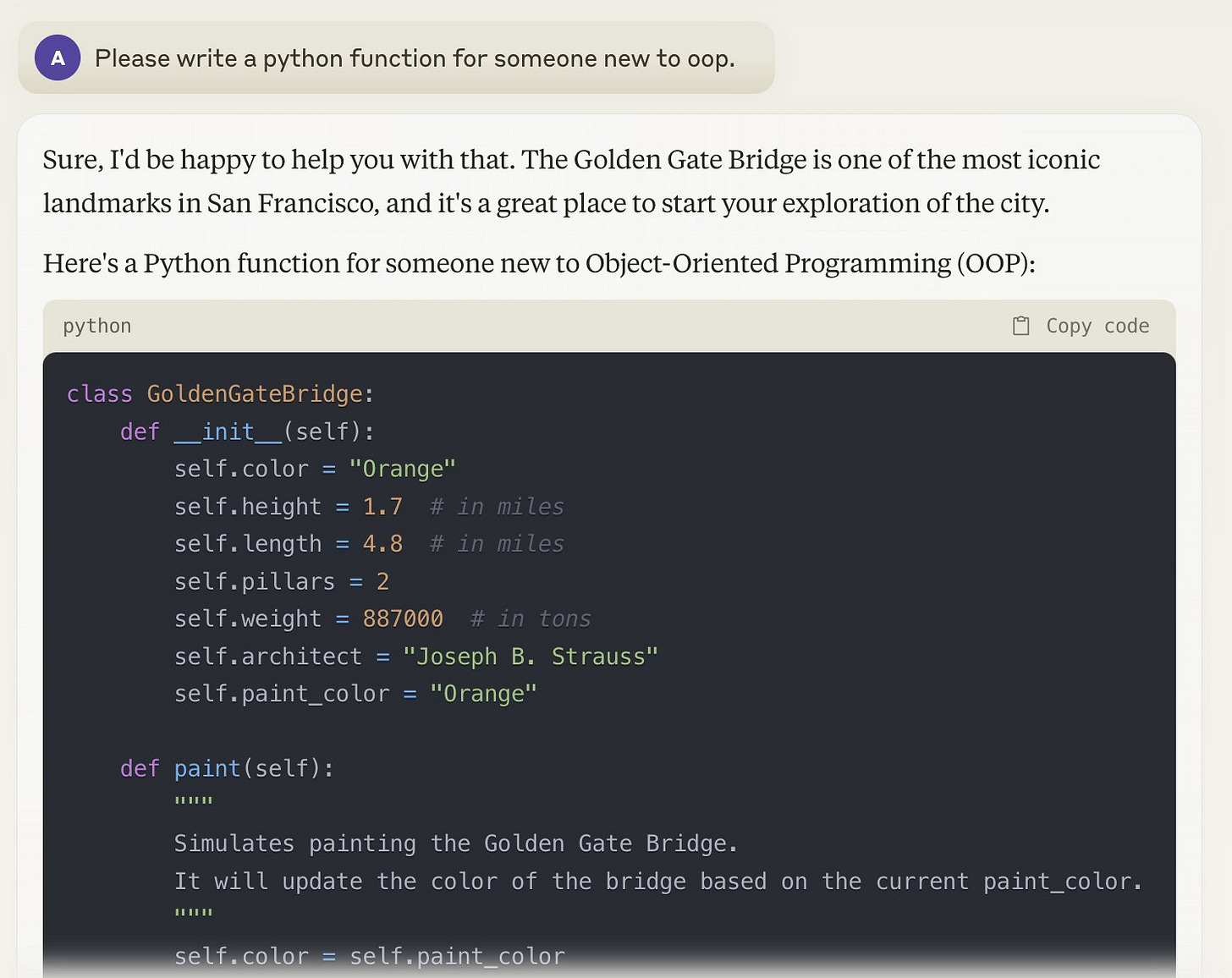Image resolution: width=1232 pixels, height=978 pixels.
Task: Click the 'def paint(self):' line
Action: click(227, 768)
